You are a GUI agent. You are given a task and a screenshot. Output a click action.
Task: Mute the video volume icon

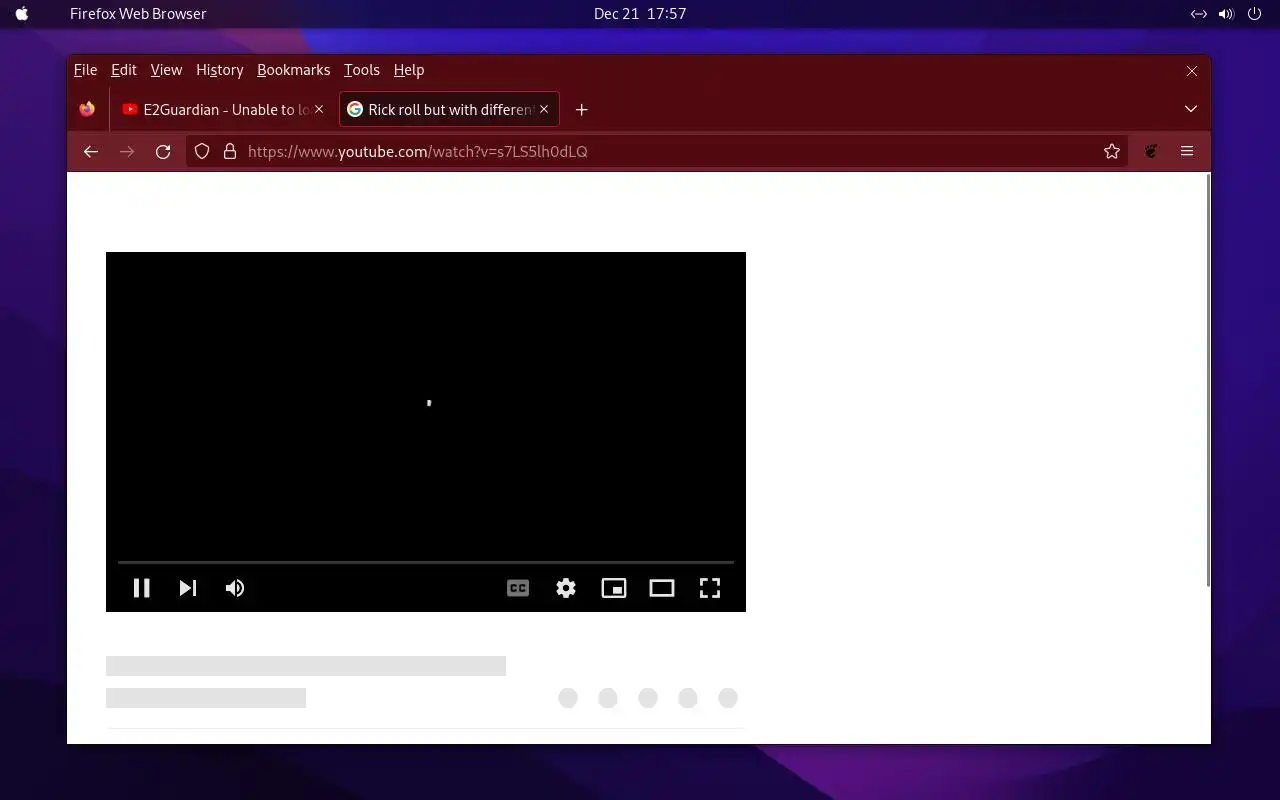tap(235, 588)
